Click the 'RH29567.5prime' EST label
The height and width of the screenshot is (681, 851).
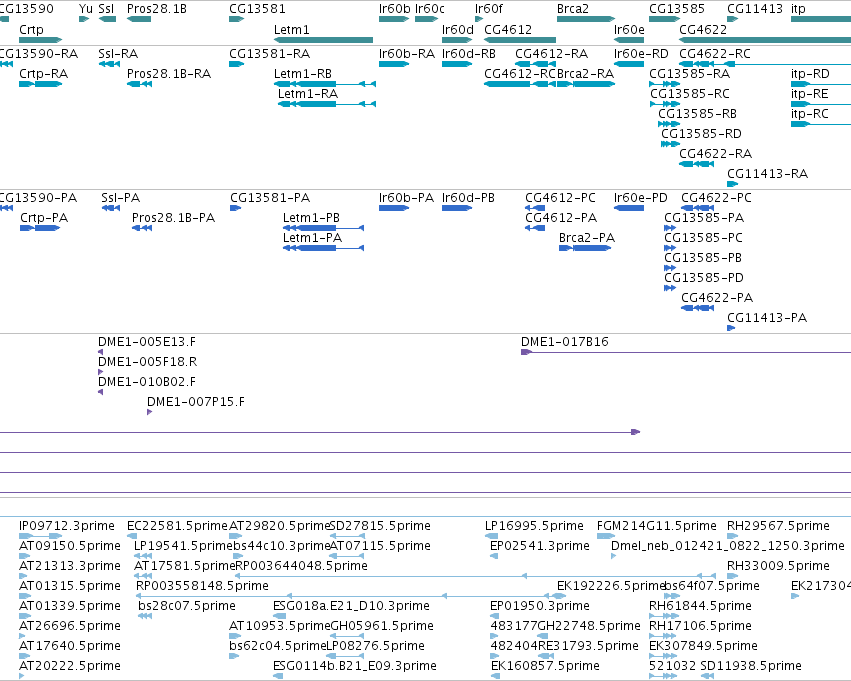pyautogui.click(x=778, y=526)
